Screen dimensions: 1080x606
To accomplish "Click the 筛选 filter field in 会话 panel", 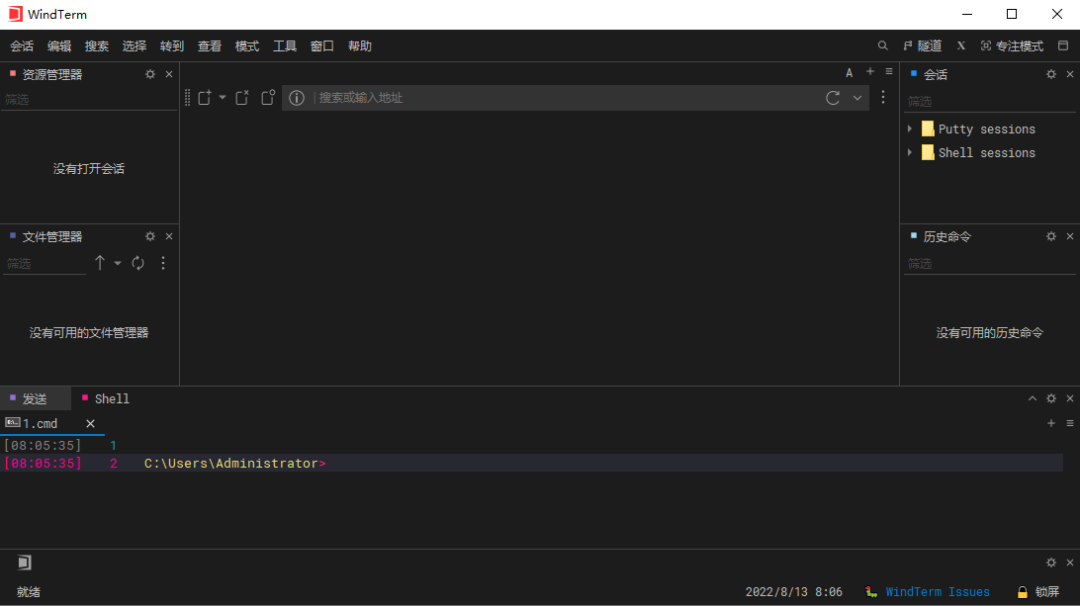I will [988, 101].
